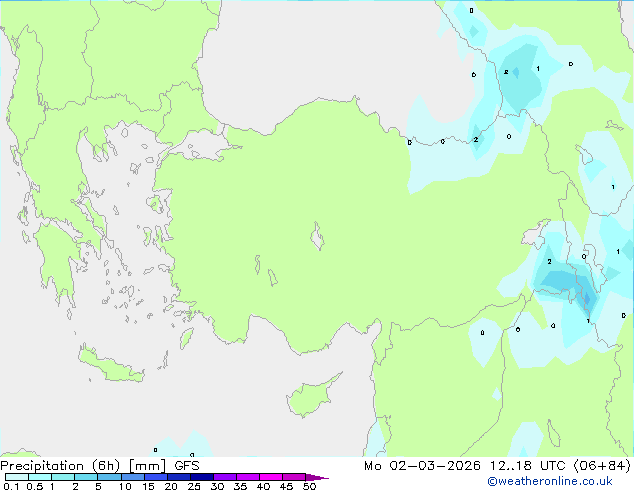The width and height of the screenshot is (634, 490).
Task: Click the 'Precipitation' title word
Action: [42, 466]
